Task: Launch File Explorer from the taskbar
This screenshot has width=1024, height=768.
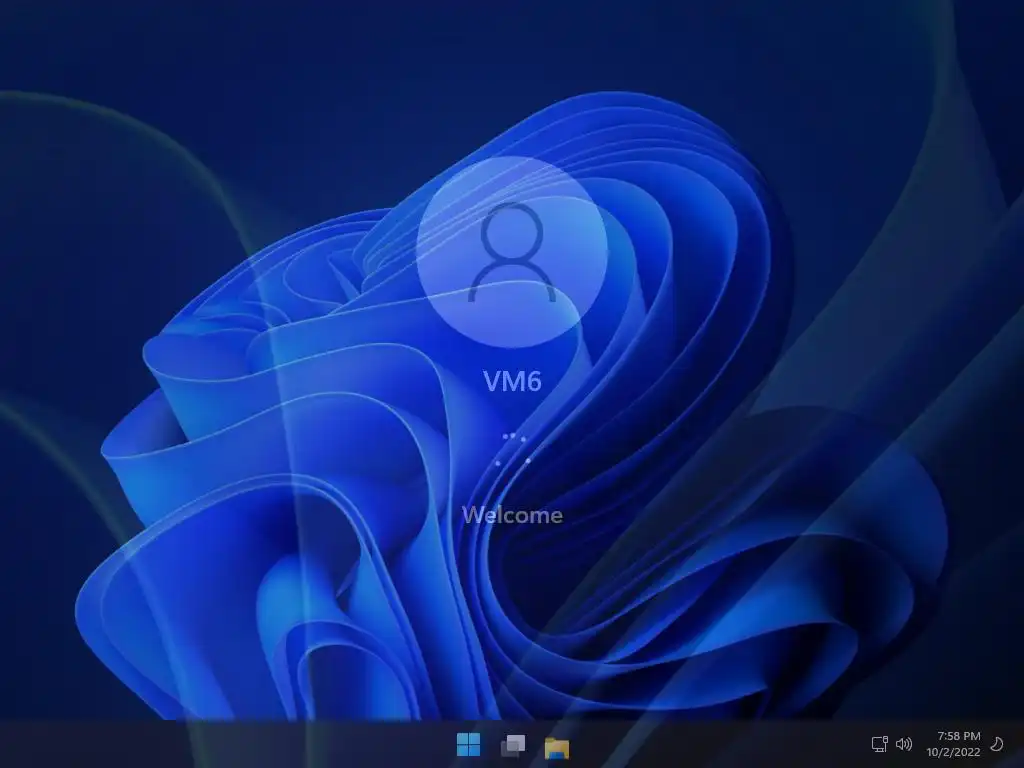Action: click(x=557, y=747)
